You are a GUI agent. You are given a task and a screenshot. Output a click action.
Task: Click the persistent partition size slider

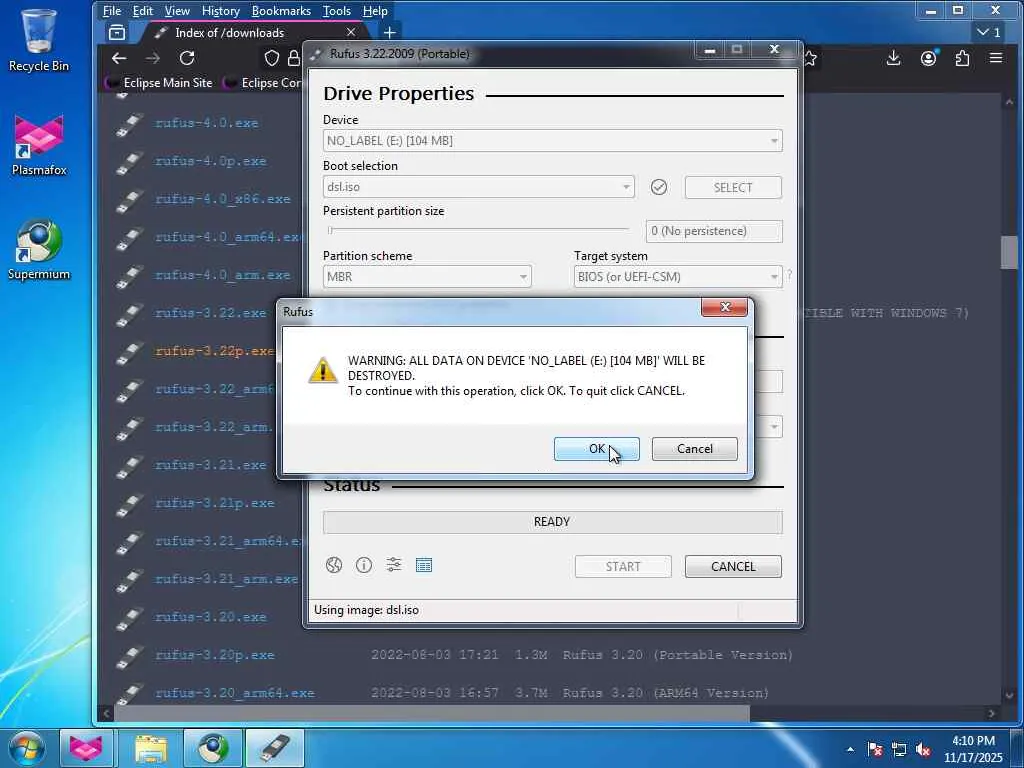pos(478,230)
